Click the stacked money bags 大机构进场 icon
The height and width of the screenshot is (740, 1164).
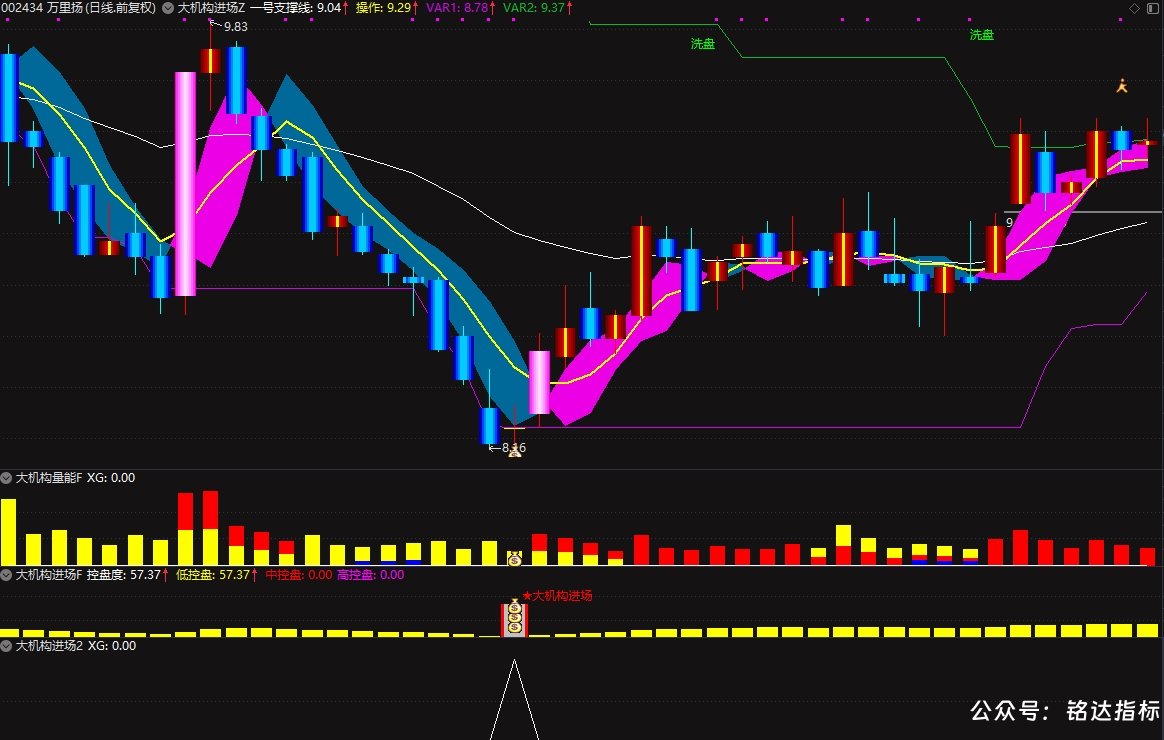[x=514, y=618]
